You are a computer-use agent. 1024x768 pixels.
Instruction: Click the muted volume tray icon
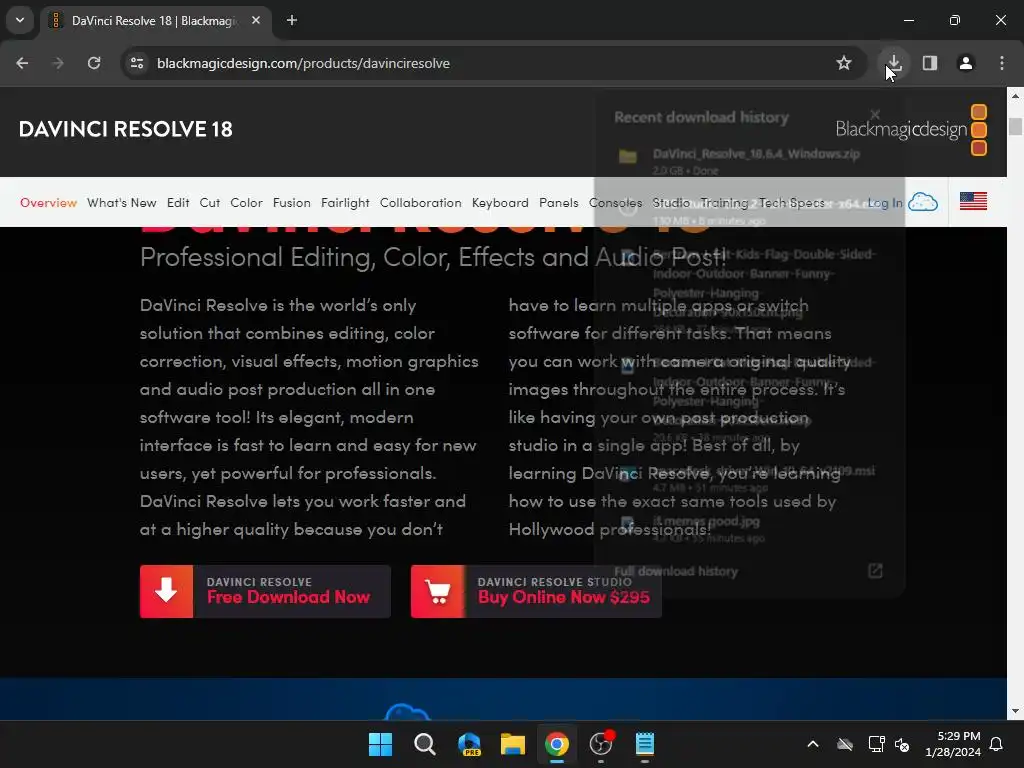[x=902, y=744]
